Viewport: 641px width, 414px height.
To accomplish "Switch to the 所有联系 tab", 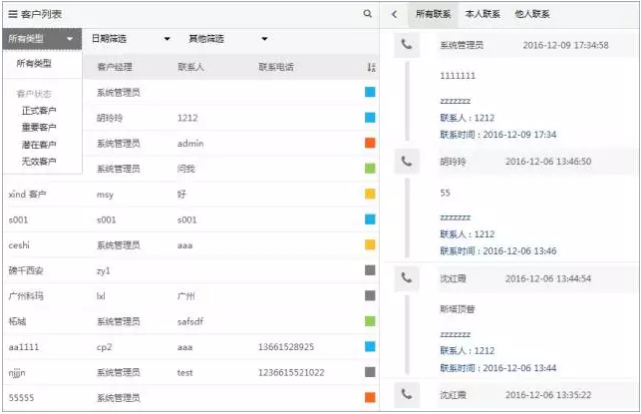I will pyautogui.click(x=433, y=14).
